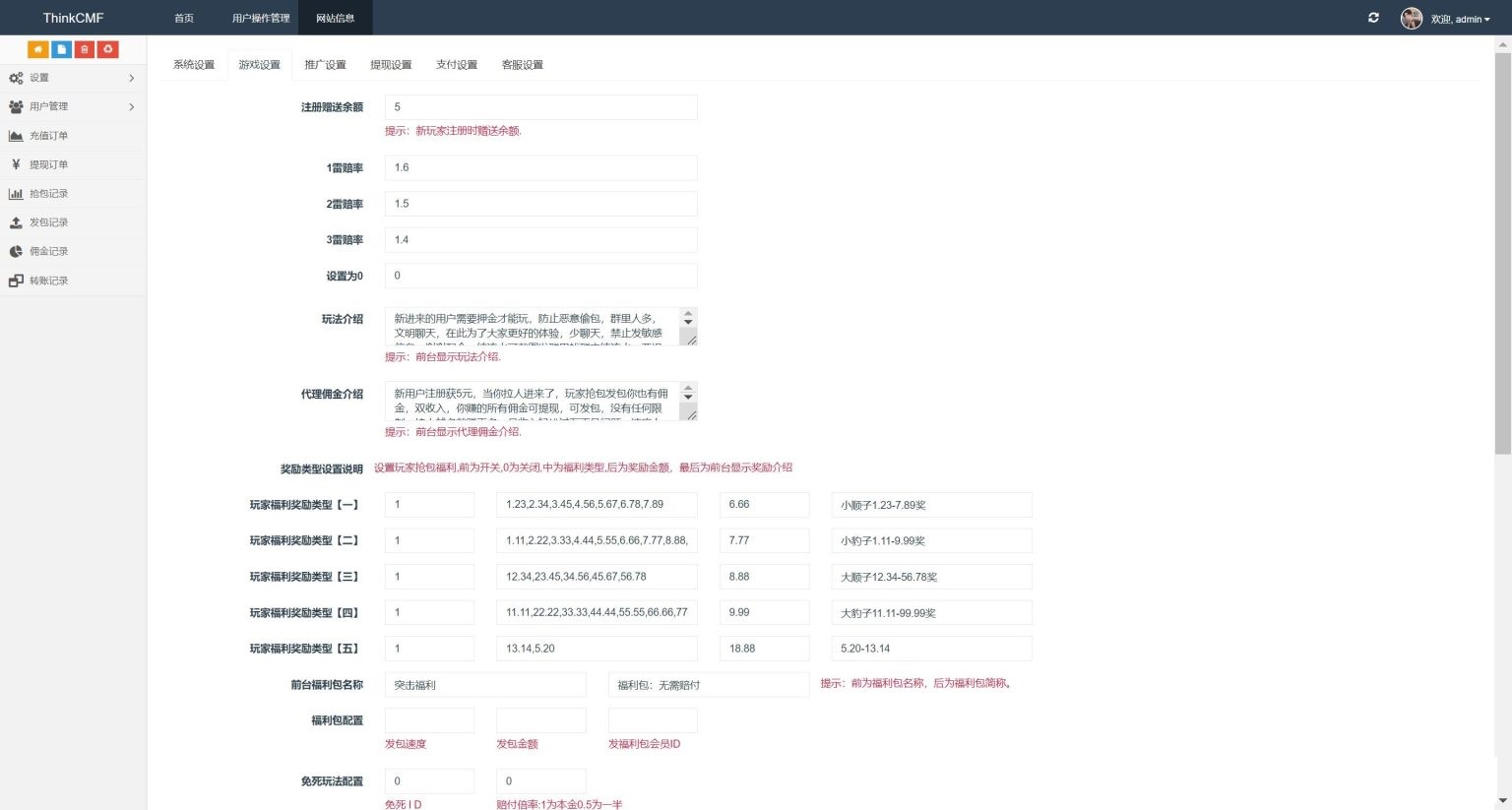Click the field showing 13.14,5.20
1512x810 pixels.
pos(597,649)
